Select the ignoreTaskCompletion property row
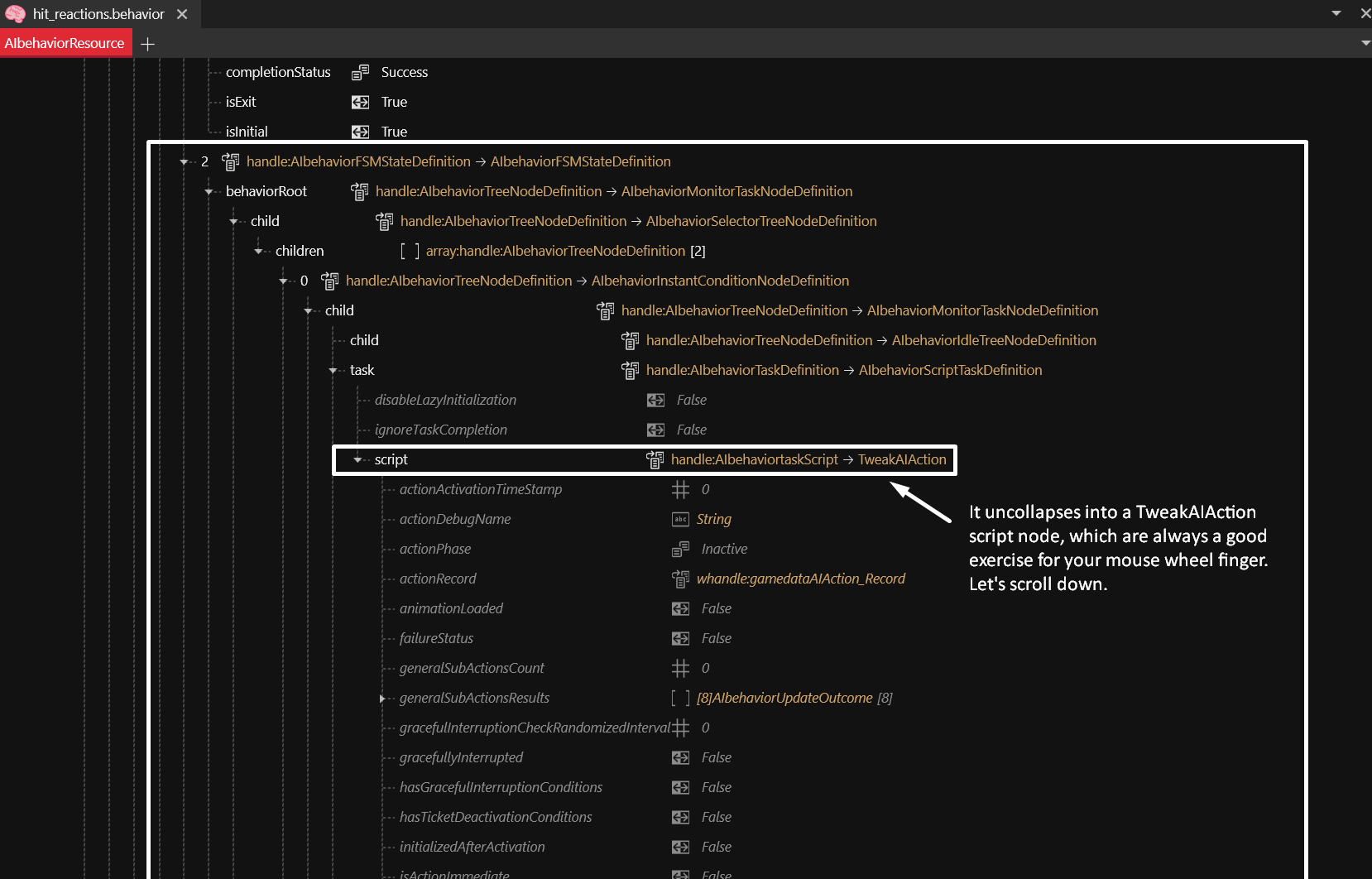1372x879 pixels. click(440, 430)
